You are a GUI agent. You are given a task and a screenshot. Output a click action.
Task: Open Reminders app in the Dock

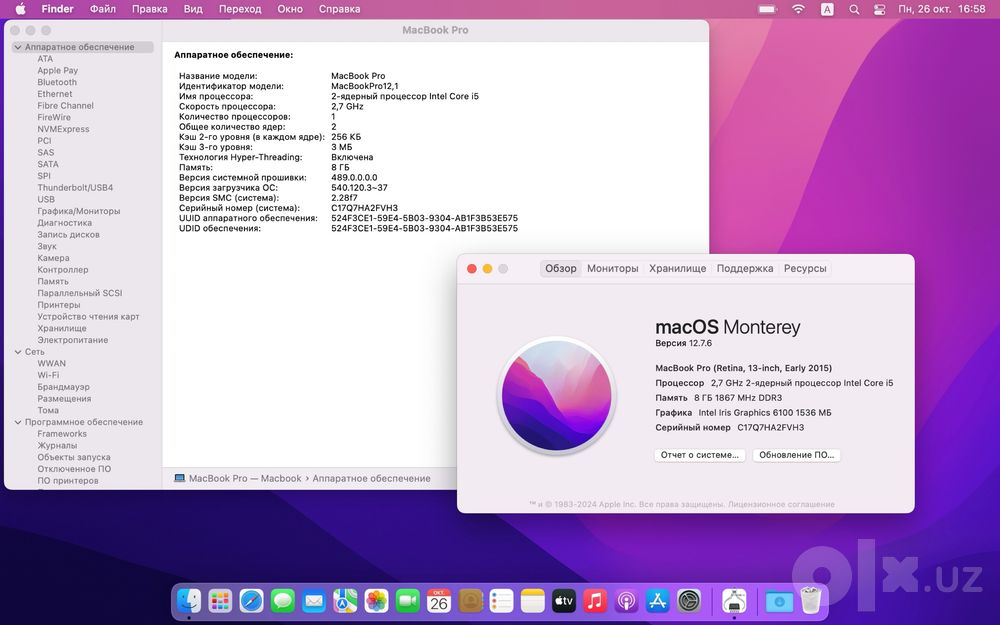point(501,600)
